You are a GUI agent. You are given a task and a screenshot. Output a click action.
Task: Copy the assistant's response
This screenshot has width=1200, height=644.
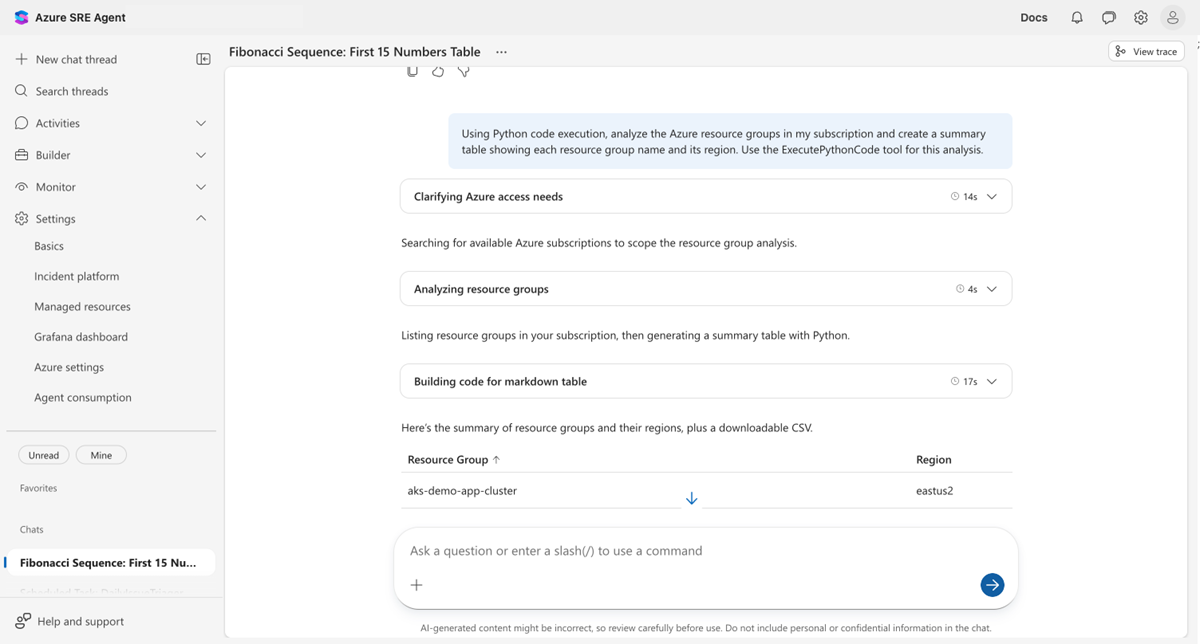pyautogui.click(x=412, y=71)
